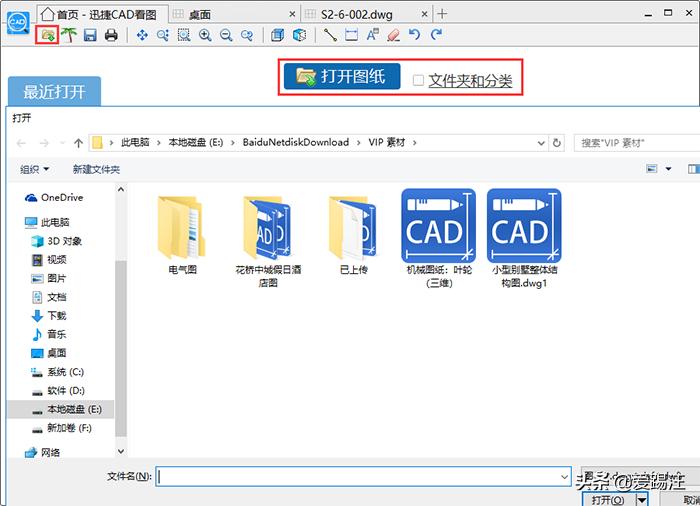Screen dimensions: 700x506
Task: Print drawing with printer icon
Action: [x=111, y=35]
